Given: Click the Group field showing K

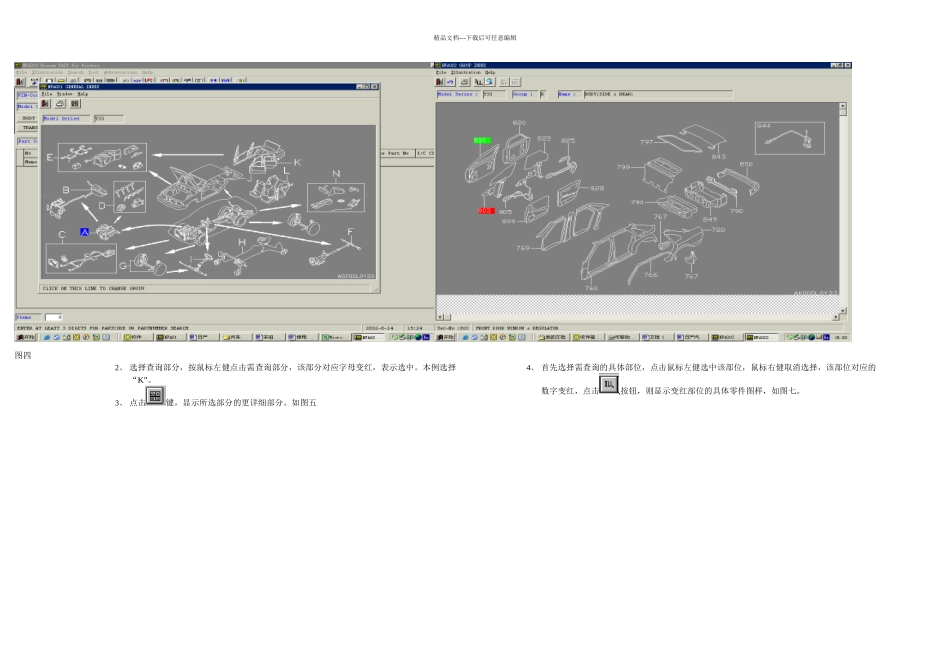Looking at the screenshot, I should pyautogui.click(x=543, y=94).
